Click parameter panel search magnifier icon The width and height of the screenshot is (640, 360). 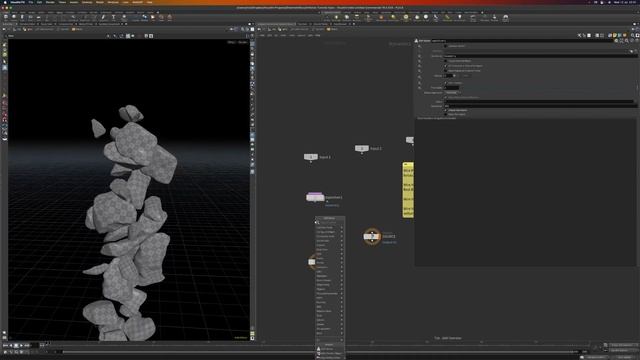(627, 41)
